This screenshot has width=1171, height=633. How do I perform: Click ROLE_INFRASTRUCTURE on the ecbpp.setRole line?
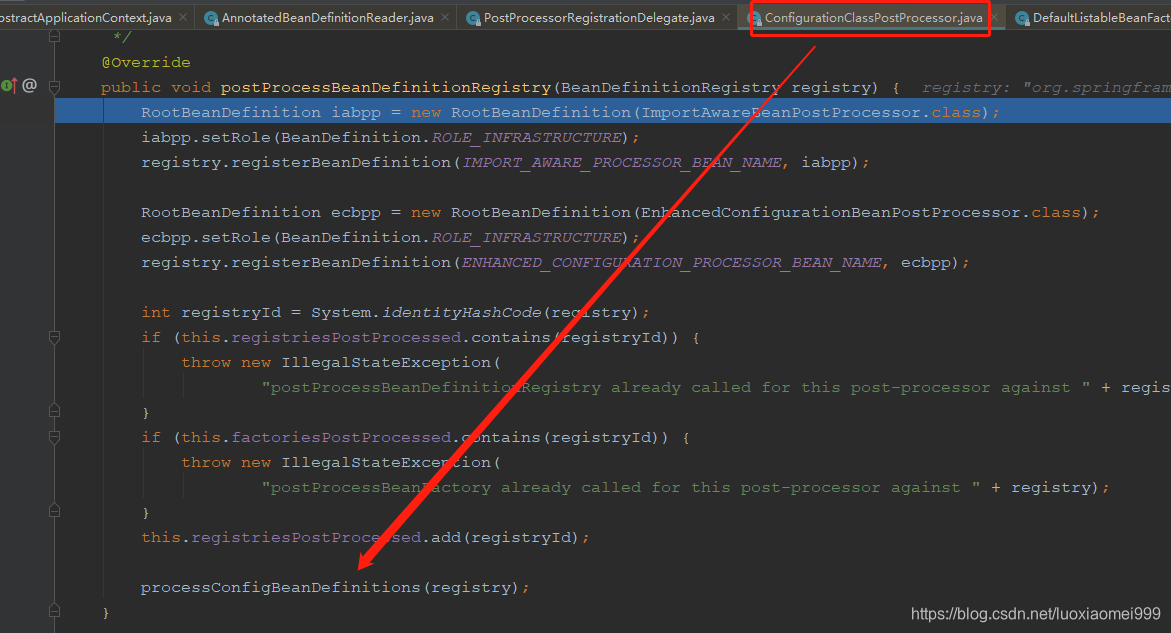(526, 237)
